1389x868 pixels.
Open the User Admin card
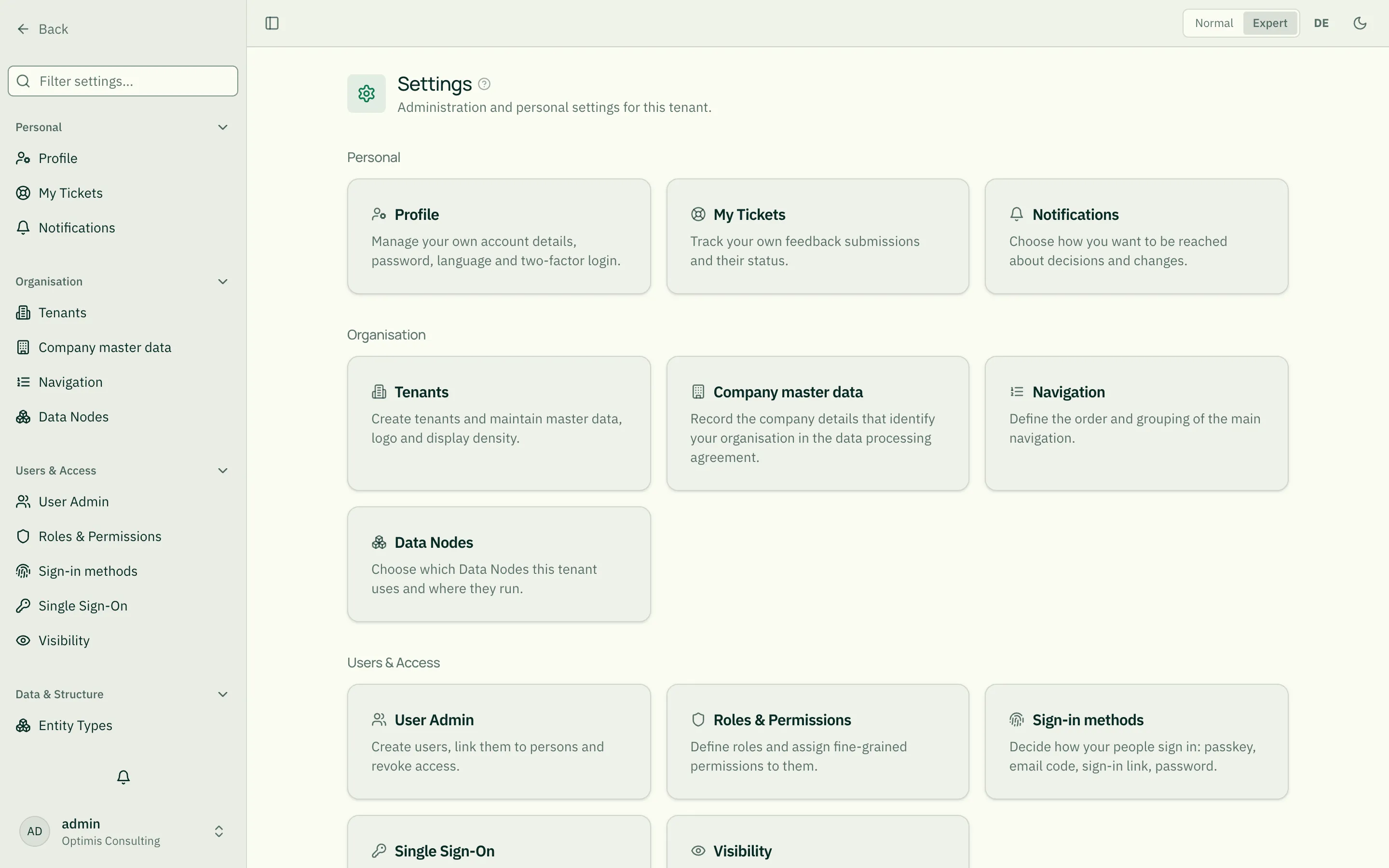(x=499, y=742)
